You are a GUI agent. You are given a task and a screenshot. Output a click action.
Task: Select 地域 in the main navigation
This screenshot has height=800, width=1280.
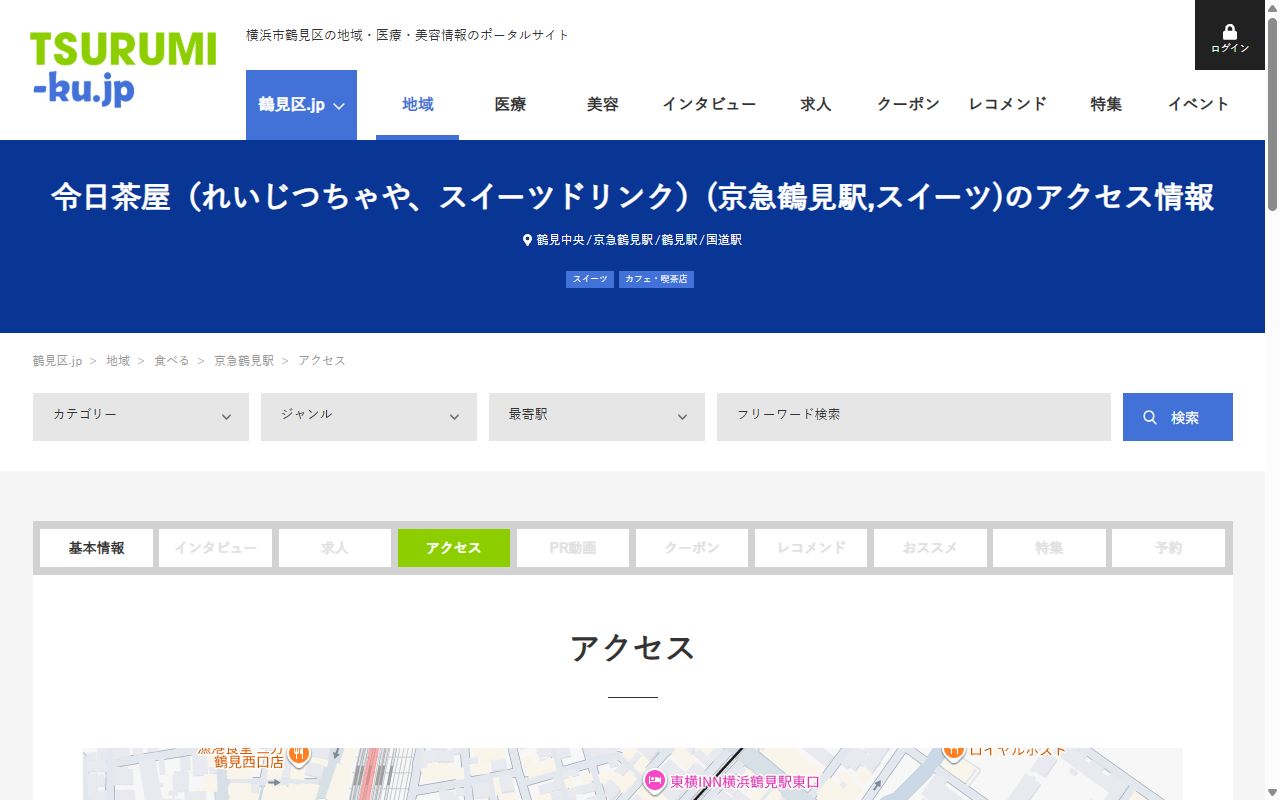418,104
